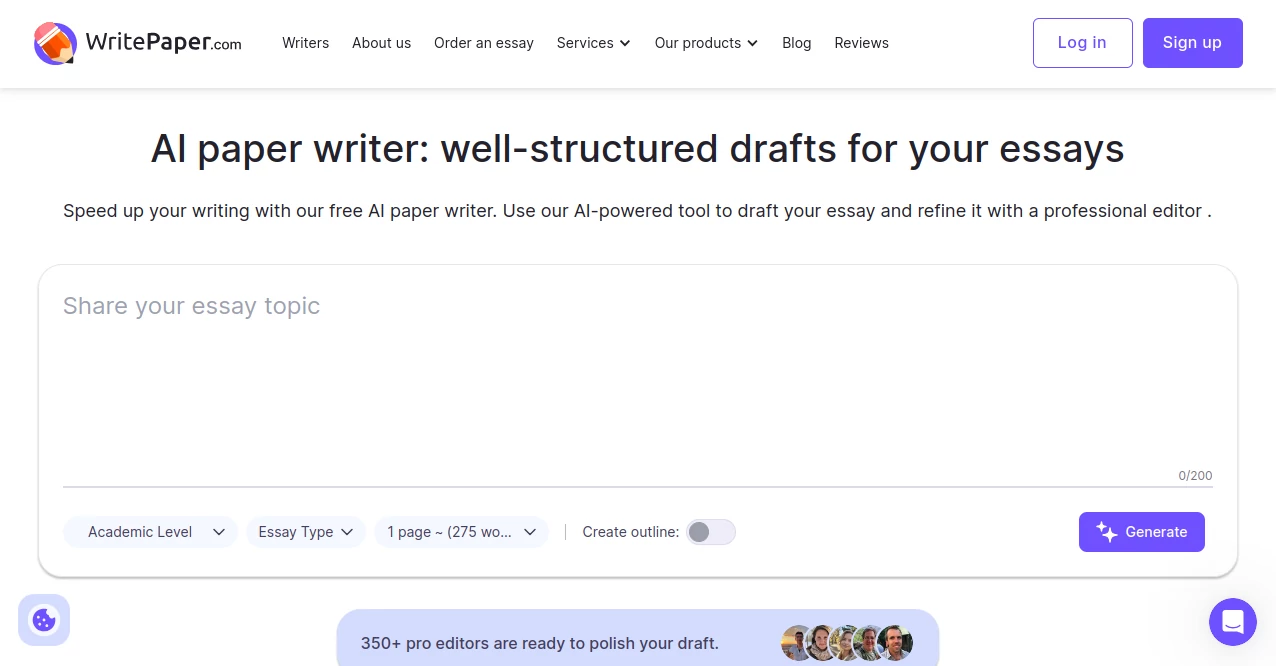Expand the Our products menu chevron
The width and height of the screenshot is (1276, 666).
point(752,43)
